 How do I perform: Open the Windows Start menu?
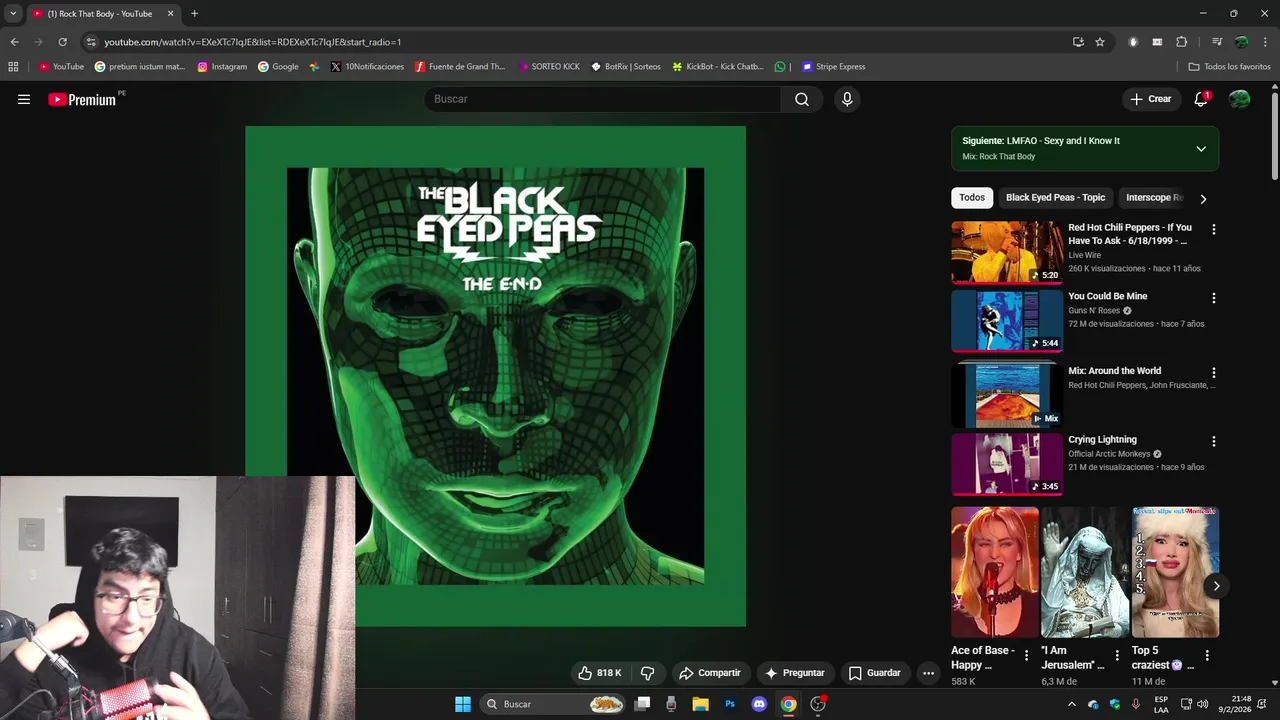pos(463,704)
